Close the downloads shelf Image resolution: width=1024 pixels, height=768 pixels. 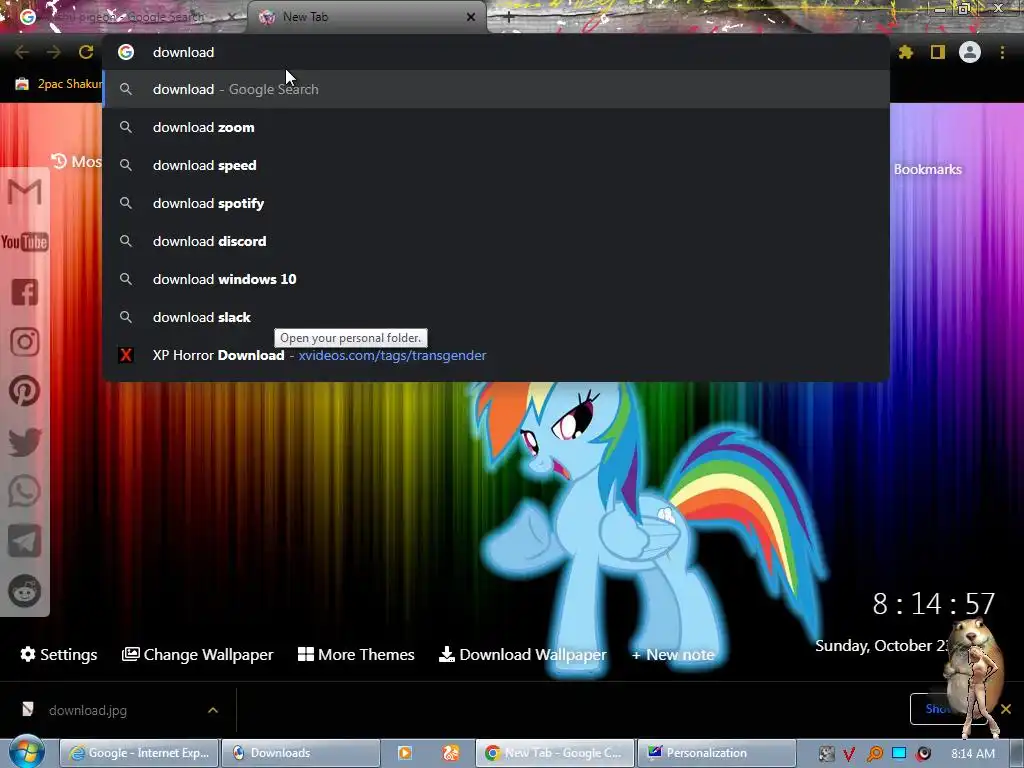click(x=1006, y=709)
